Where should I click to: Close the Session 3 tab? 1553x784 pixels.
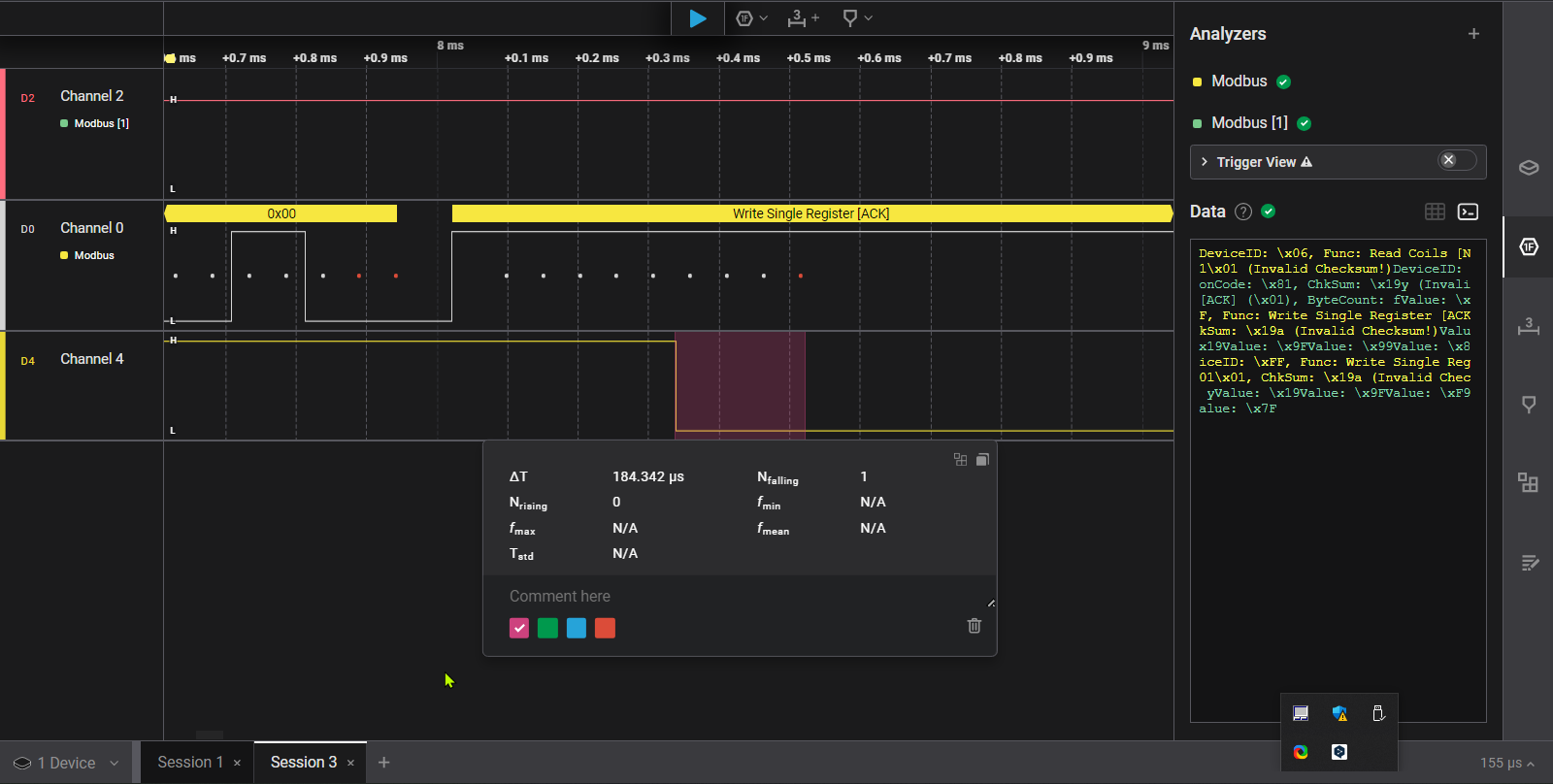[x=350, y=763]
